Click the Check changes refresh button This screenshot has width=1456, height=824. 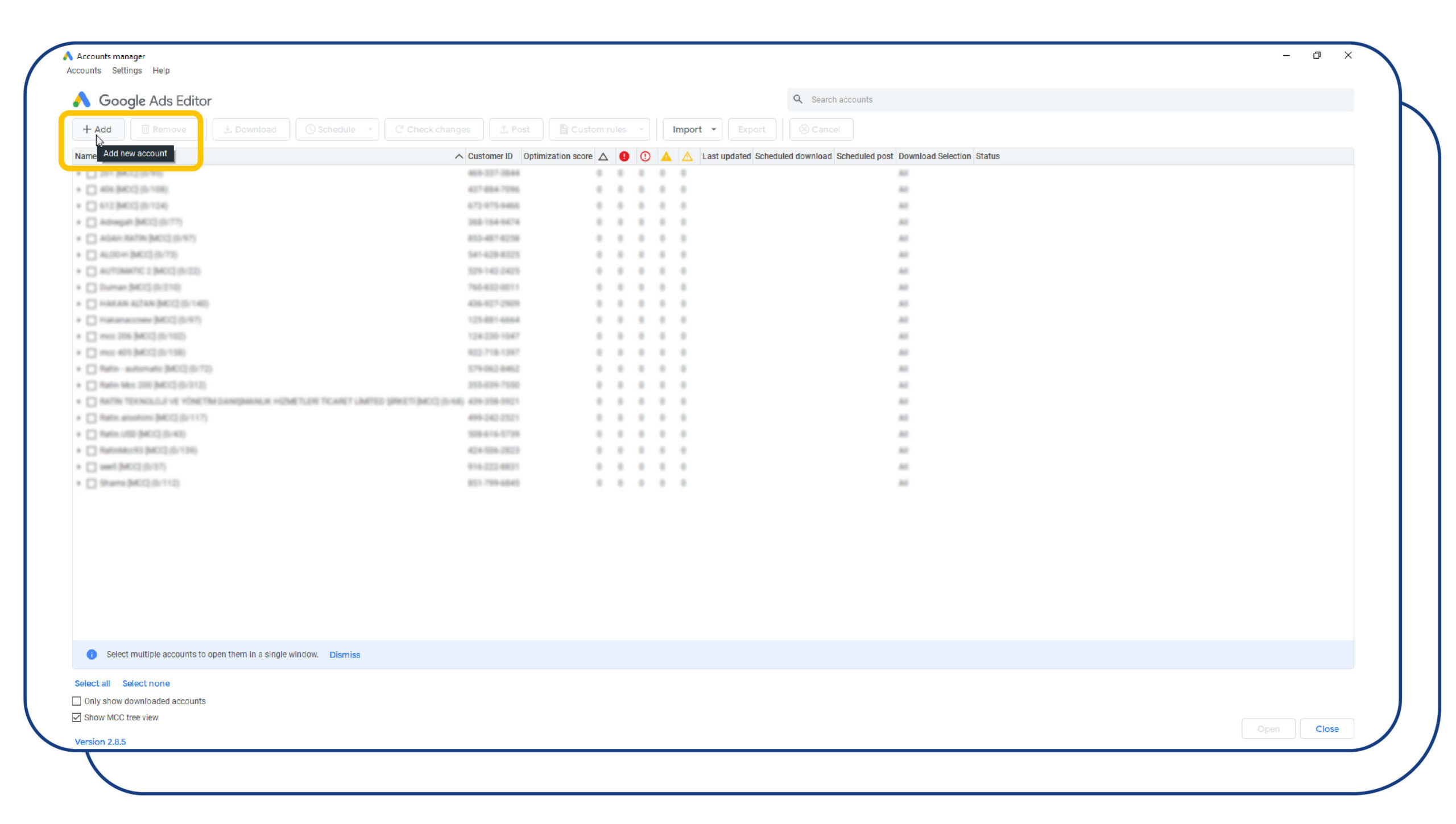[x=433, y=129]
